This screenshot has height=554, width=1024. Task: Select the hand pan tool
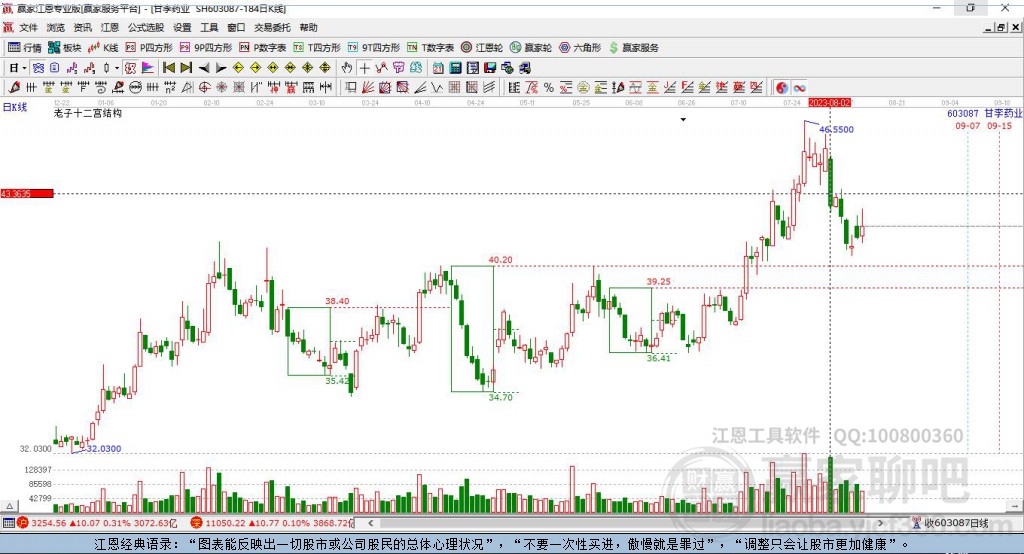(347, 68)
